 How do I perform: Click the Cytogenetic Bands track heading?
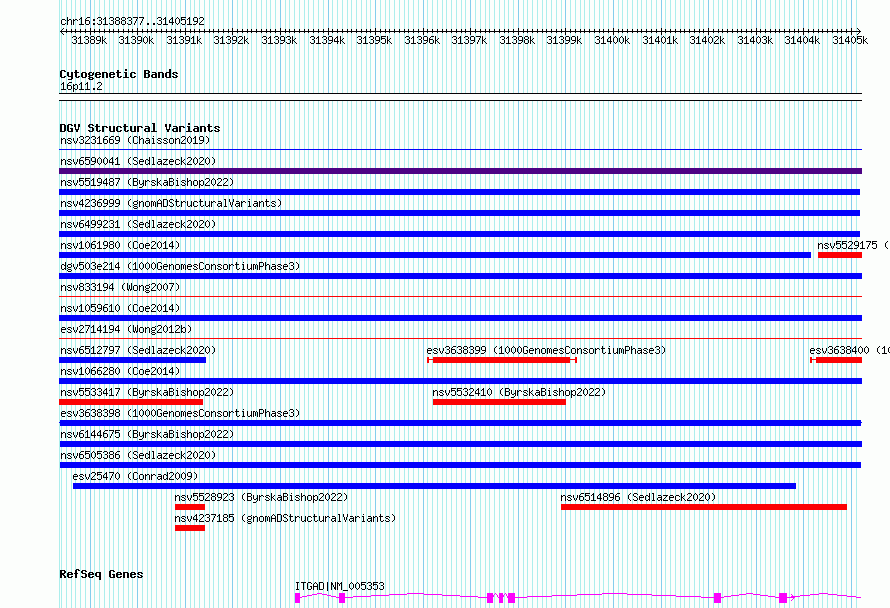coord(118,74)
